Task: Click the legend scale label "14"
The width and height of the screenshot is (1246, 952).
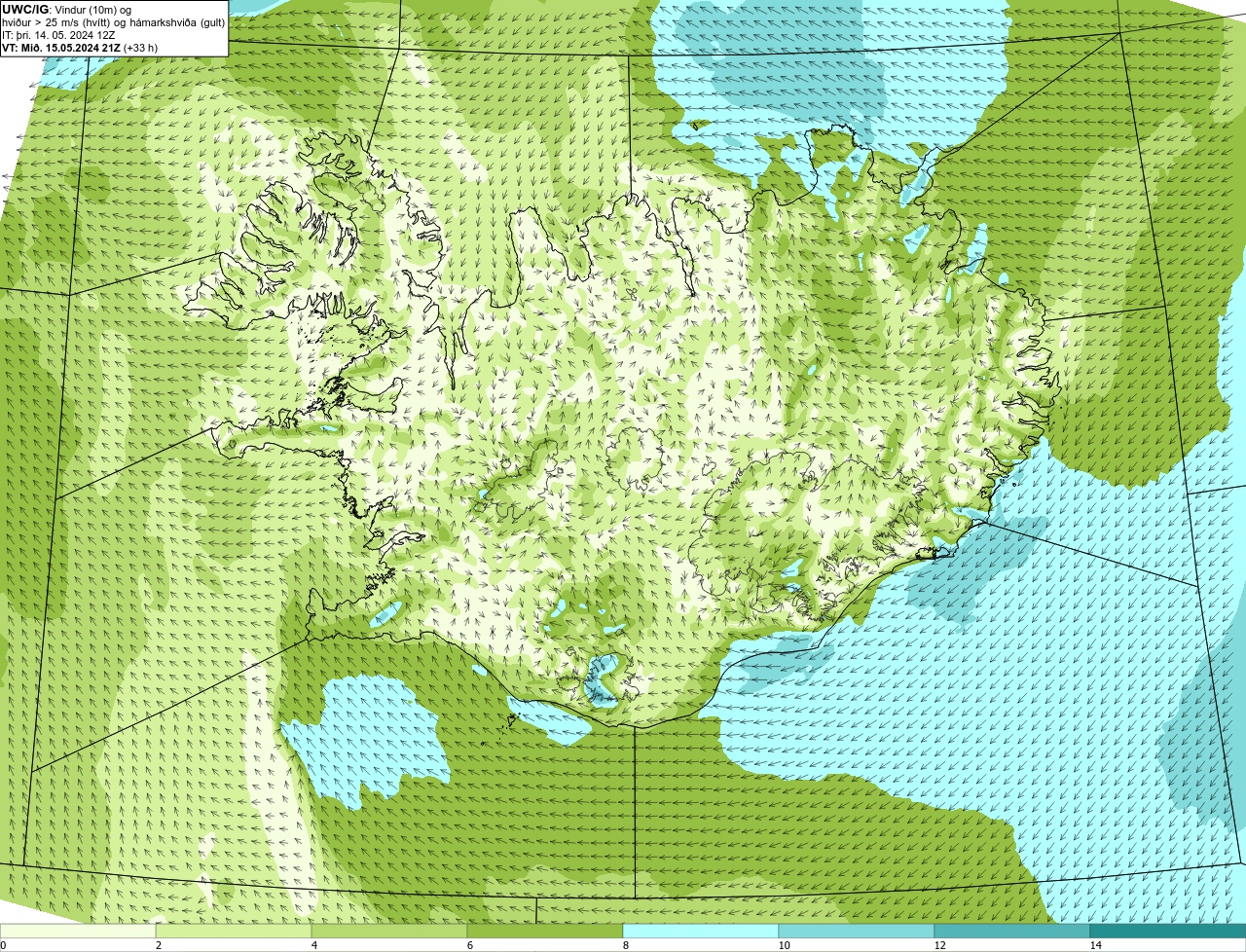Action: click(x=1095, y=945)
